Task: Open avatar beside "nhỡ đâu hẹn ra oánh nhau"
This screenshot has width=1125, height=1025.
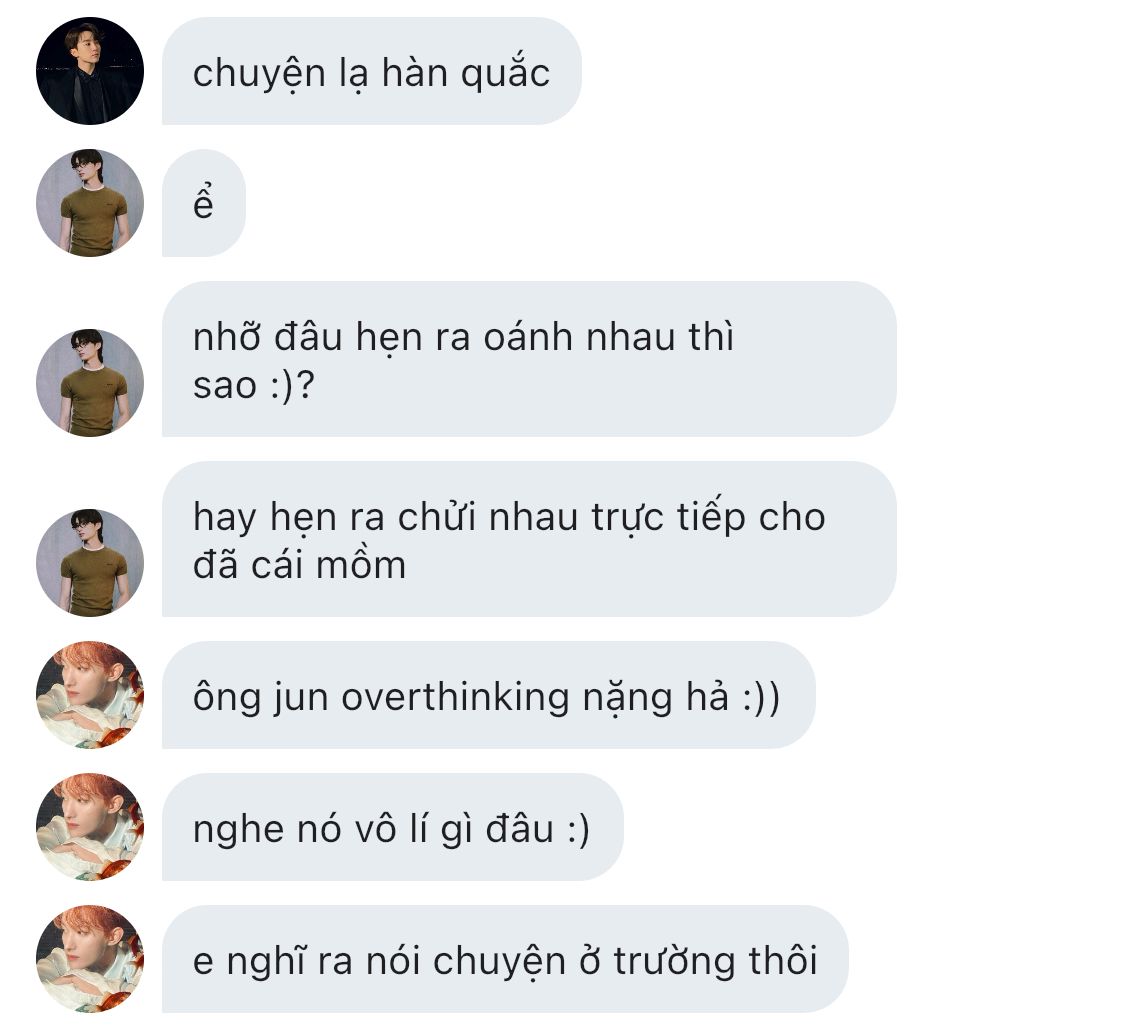Action: pos(90,383)
